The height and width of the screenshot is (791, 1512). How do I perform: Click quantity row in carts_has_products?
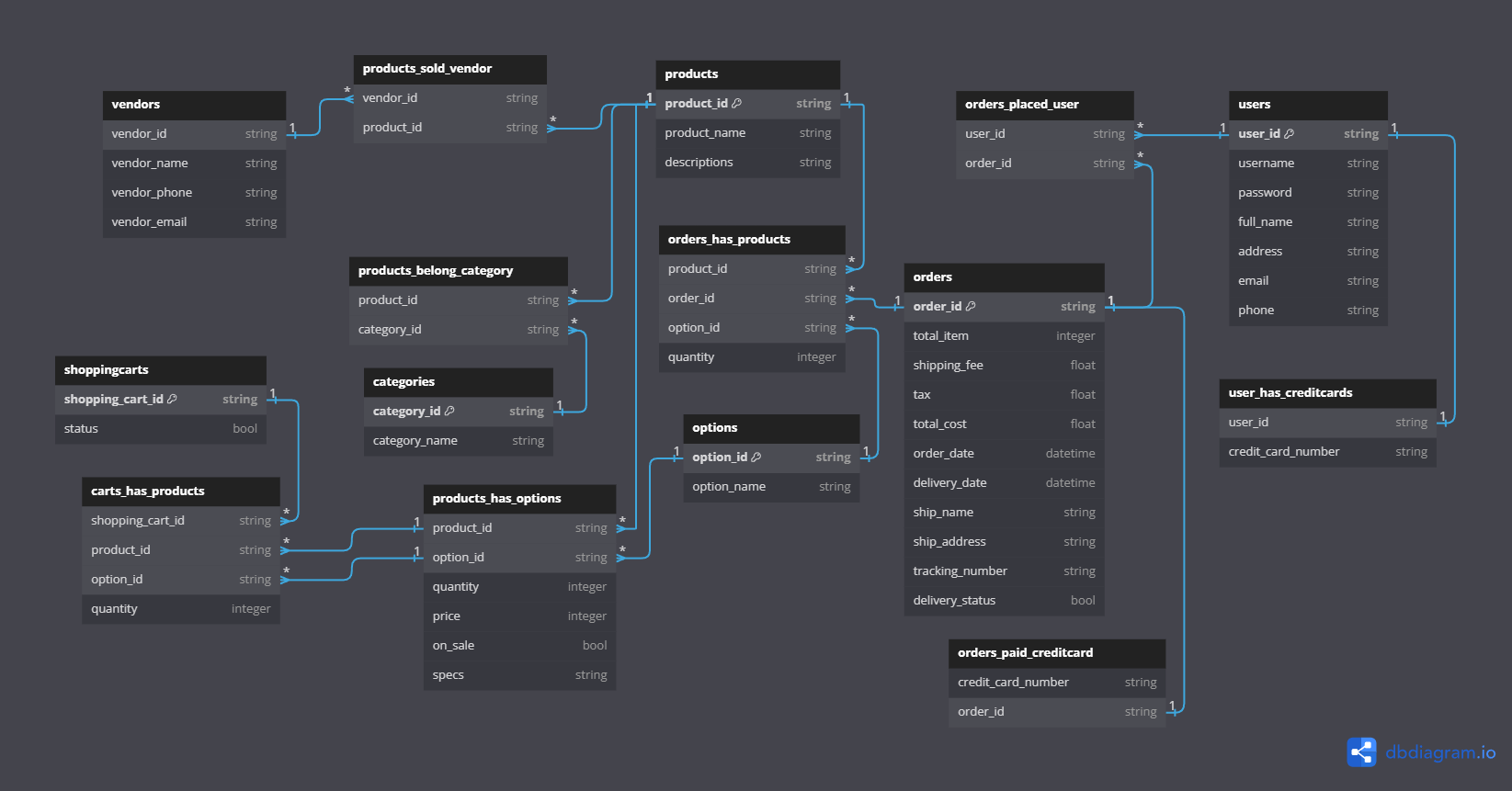[x=181, y=609]
